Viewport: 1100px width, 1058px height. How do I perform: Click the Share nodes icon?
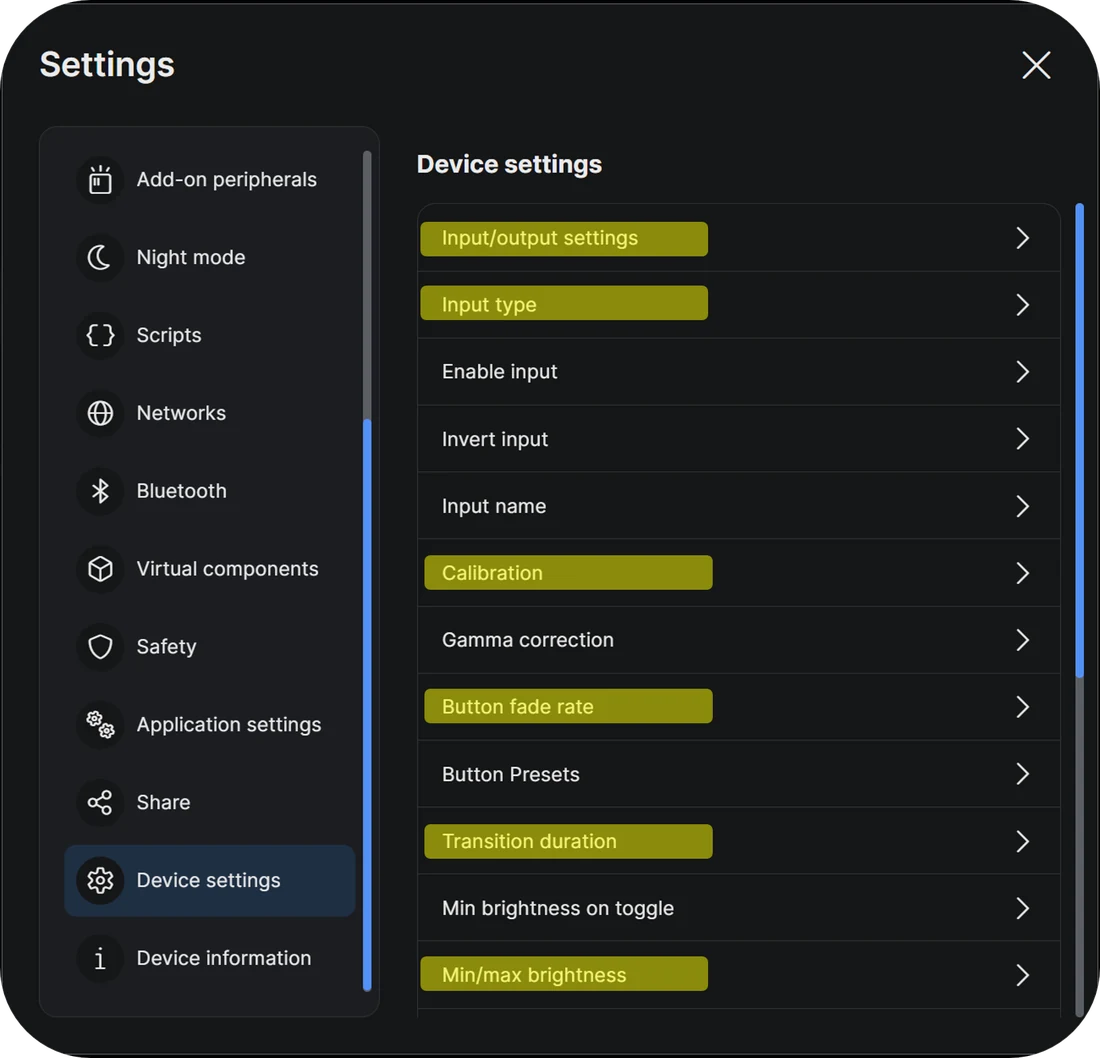100,803
